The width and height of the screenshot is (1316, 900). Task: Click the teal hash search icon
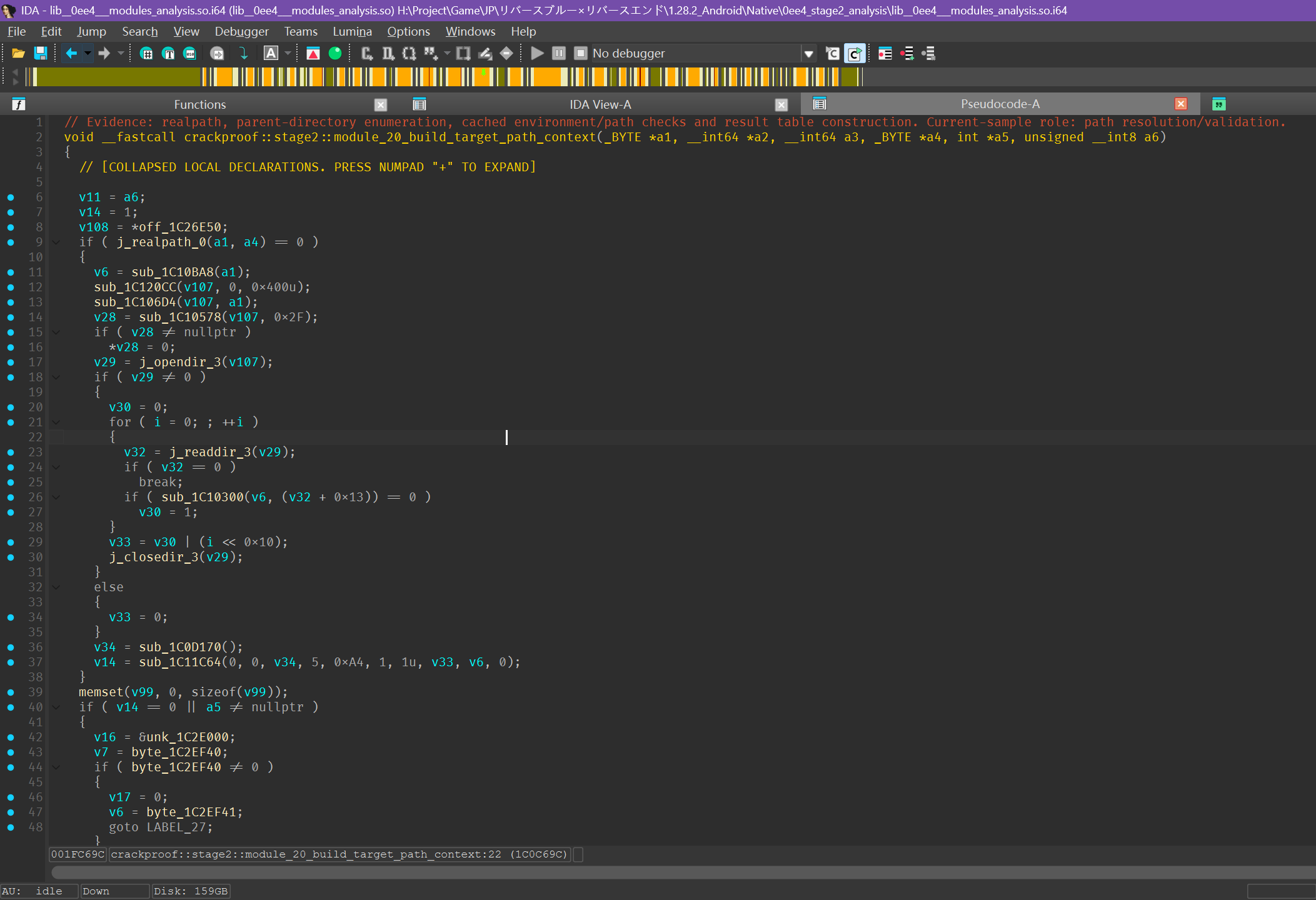pyautogui.click(x=146, y=54)
